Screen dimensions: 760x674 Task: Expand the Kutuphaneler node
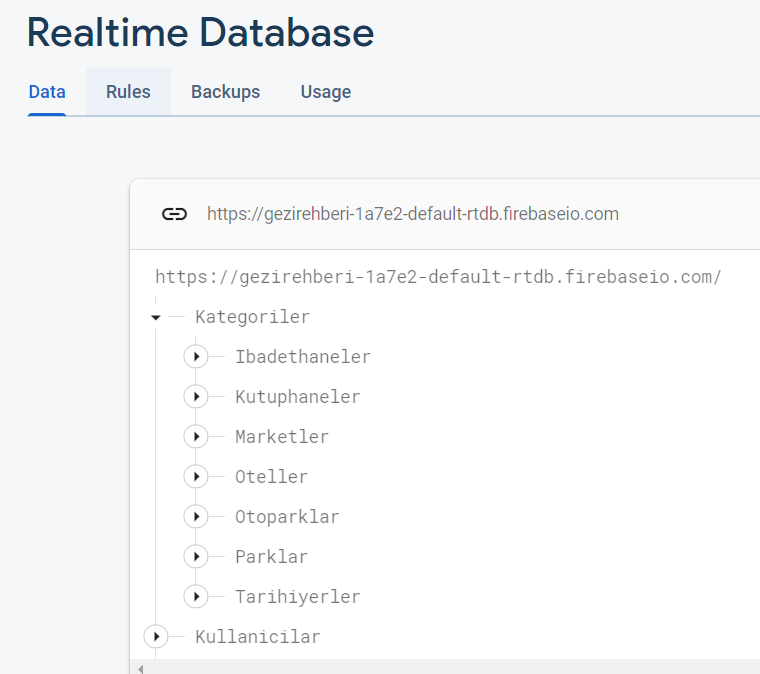tap(196, 397)
